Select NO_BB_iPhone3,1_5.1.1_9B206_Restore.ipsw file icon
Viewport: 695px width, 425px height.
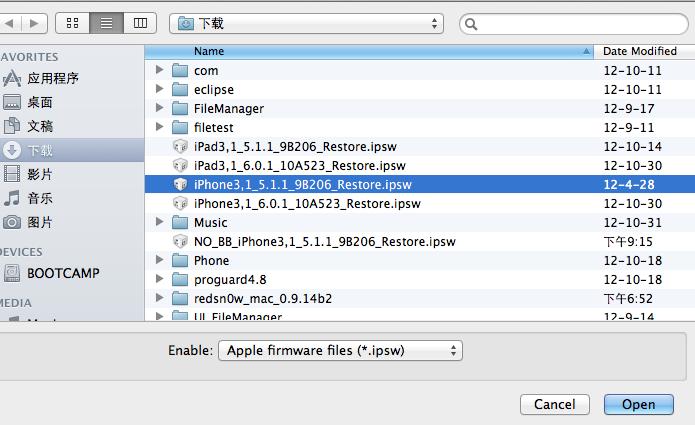coord(180,242)
